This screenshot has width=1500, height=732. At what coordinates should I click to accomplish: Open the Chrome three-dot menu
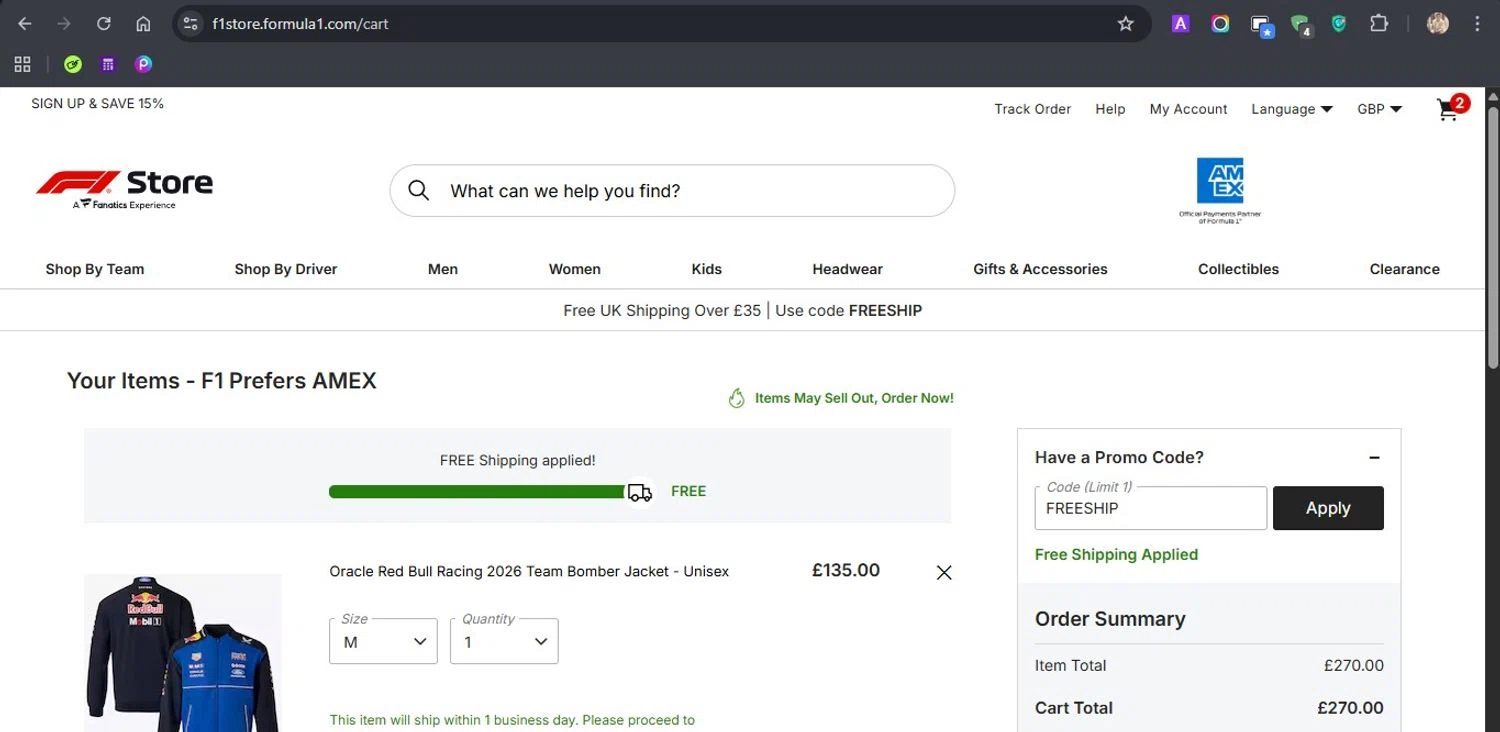[x=1477, y=24]
